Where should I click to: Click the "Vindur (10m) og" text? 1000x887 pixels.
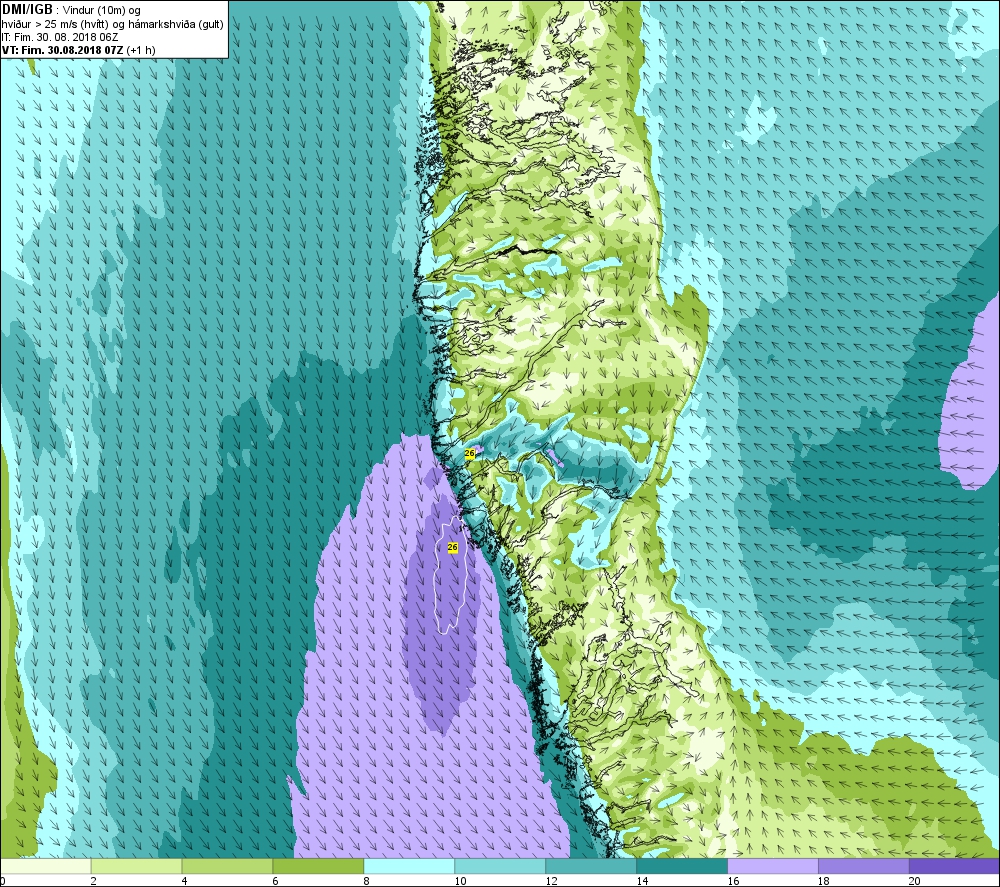click(102, 11)
